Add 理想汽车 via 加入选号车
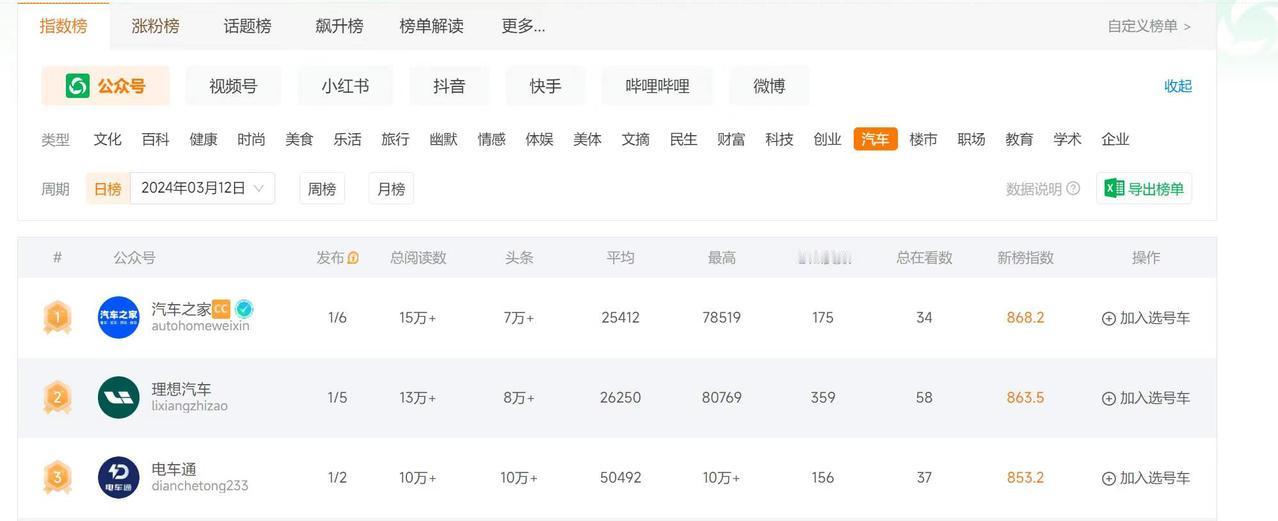The image size is (1278, 521). tap(1145, 398)
